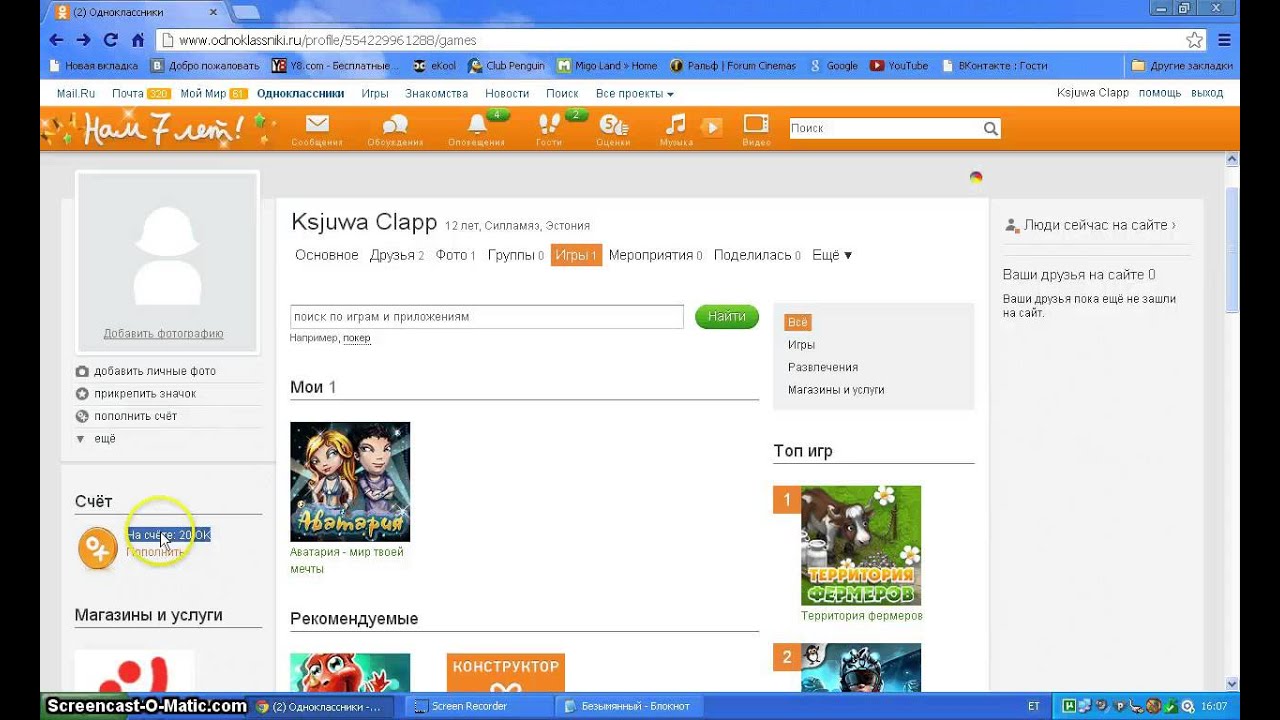The height and width of the screenshot is (720, 1280).
Task: Click 'Аватария - мир твоей мечты' link
Action: pyautogui.click(x=347, y=560)
